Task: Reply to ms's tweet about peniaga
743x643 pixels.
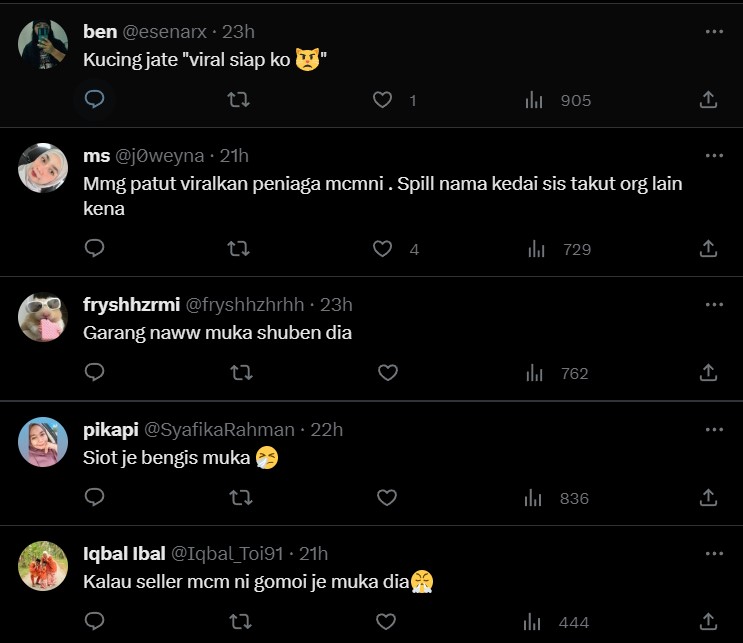Action: pyautogui.click(x=95, y=248)
